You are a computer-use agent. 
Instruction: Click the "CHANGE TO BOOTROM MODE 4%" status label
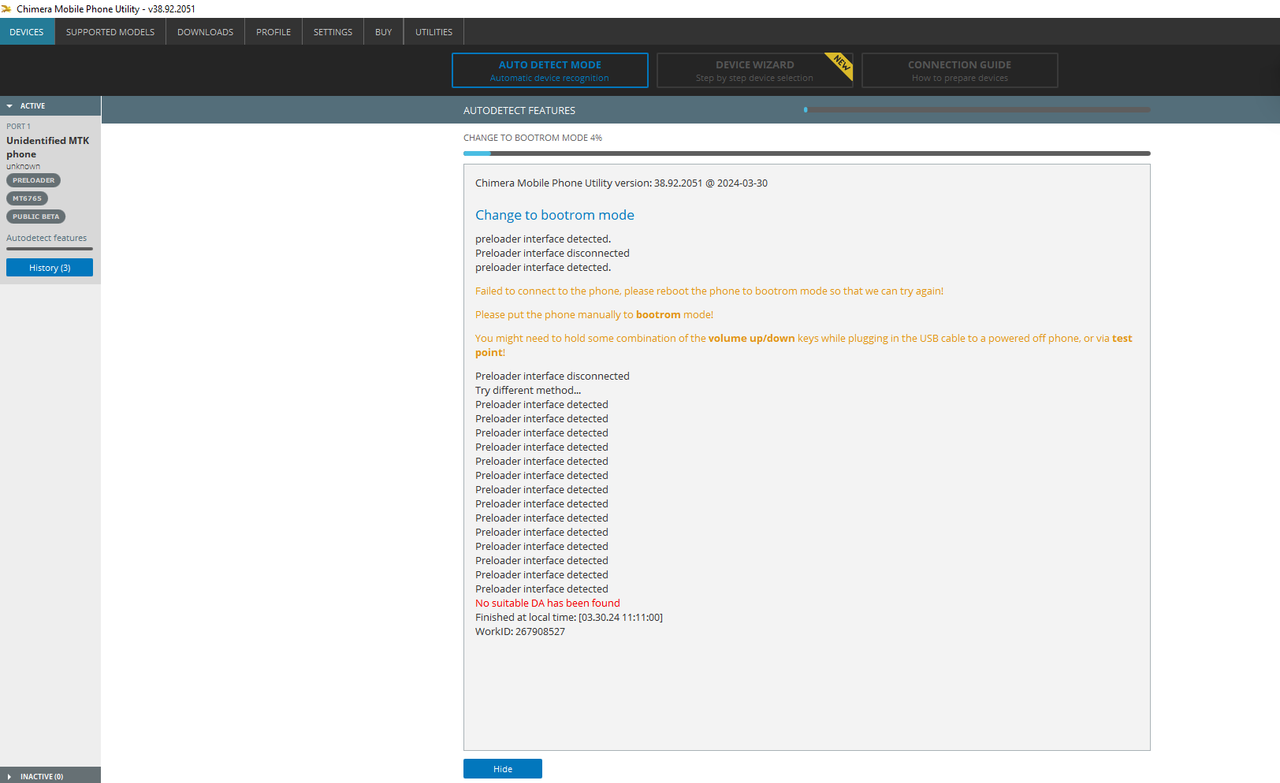tap(532, 137)
